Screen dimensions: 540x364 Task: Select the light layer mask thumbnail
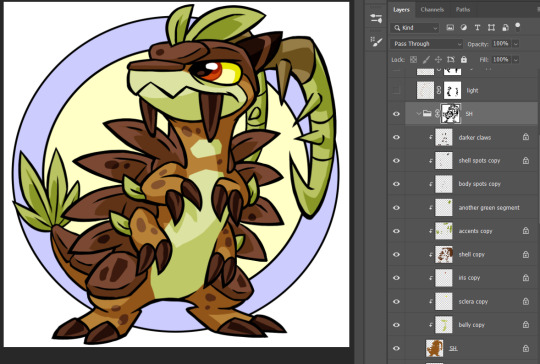pos(453,91)
